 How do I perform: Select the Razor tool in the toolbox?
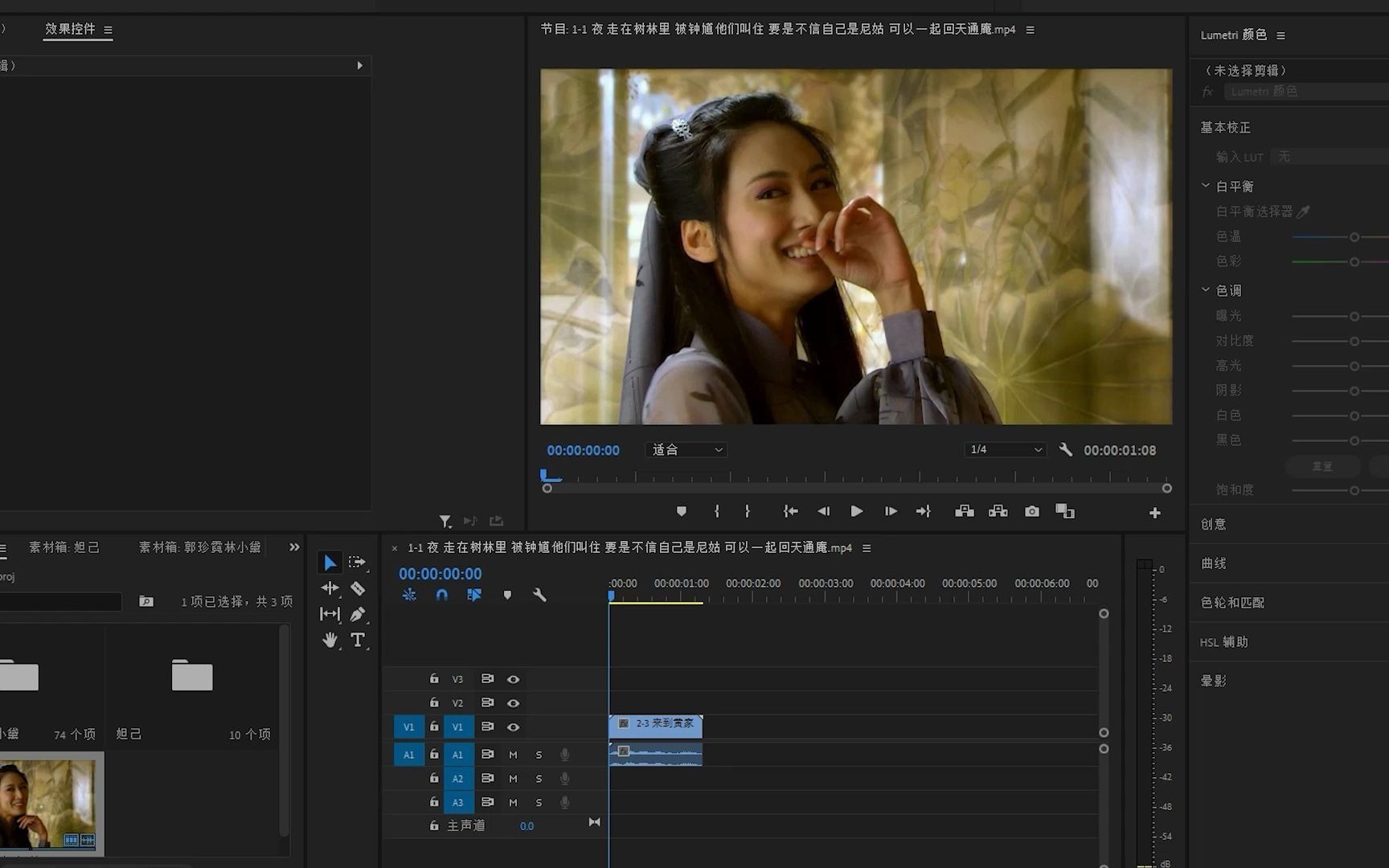[x=358, y=588]
